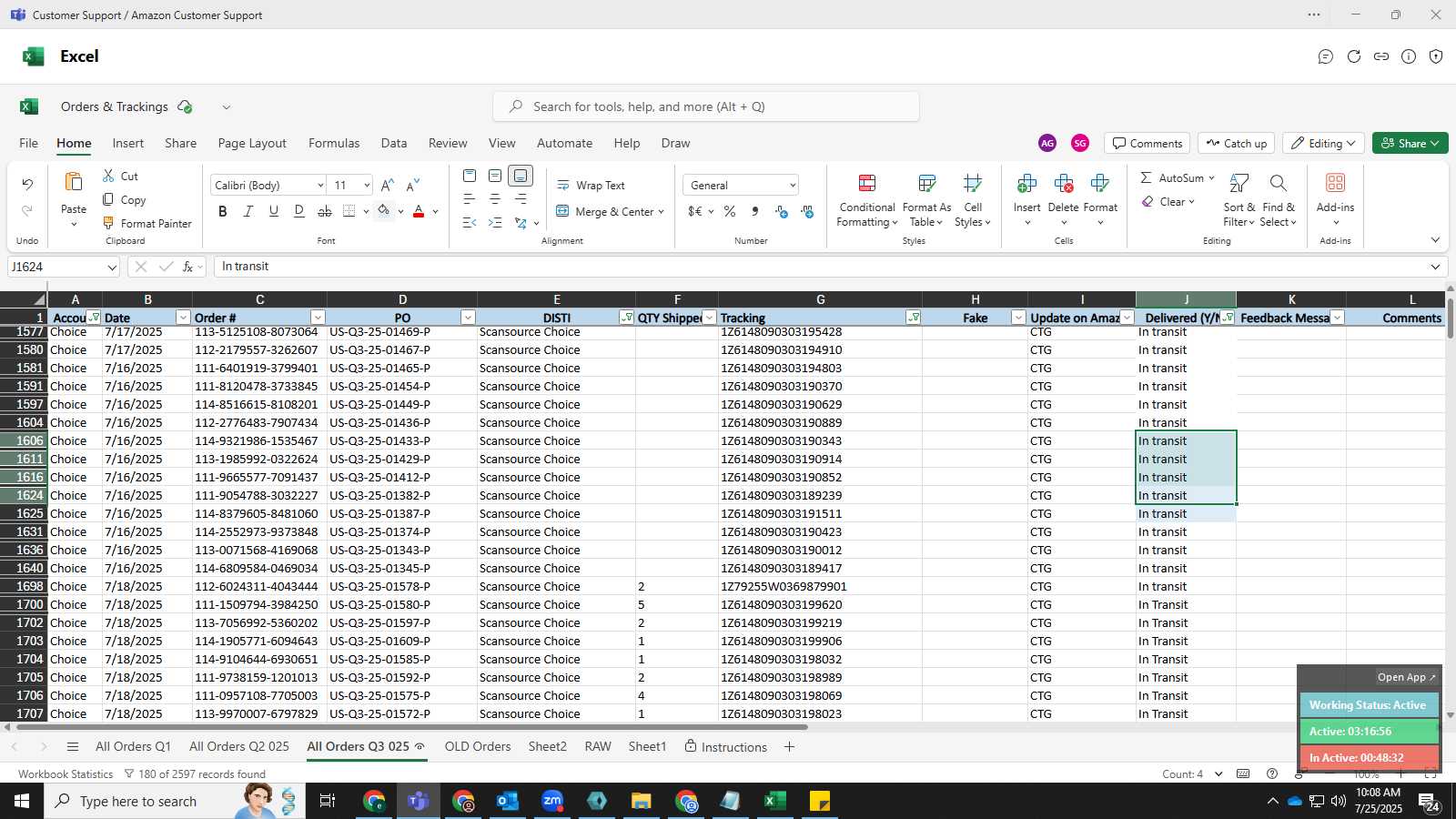Open General number format dropdown
Viewport: 1456px width, 819px height.
[793, 186]
